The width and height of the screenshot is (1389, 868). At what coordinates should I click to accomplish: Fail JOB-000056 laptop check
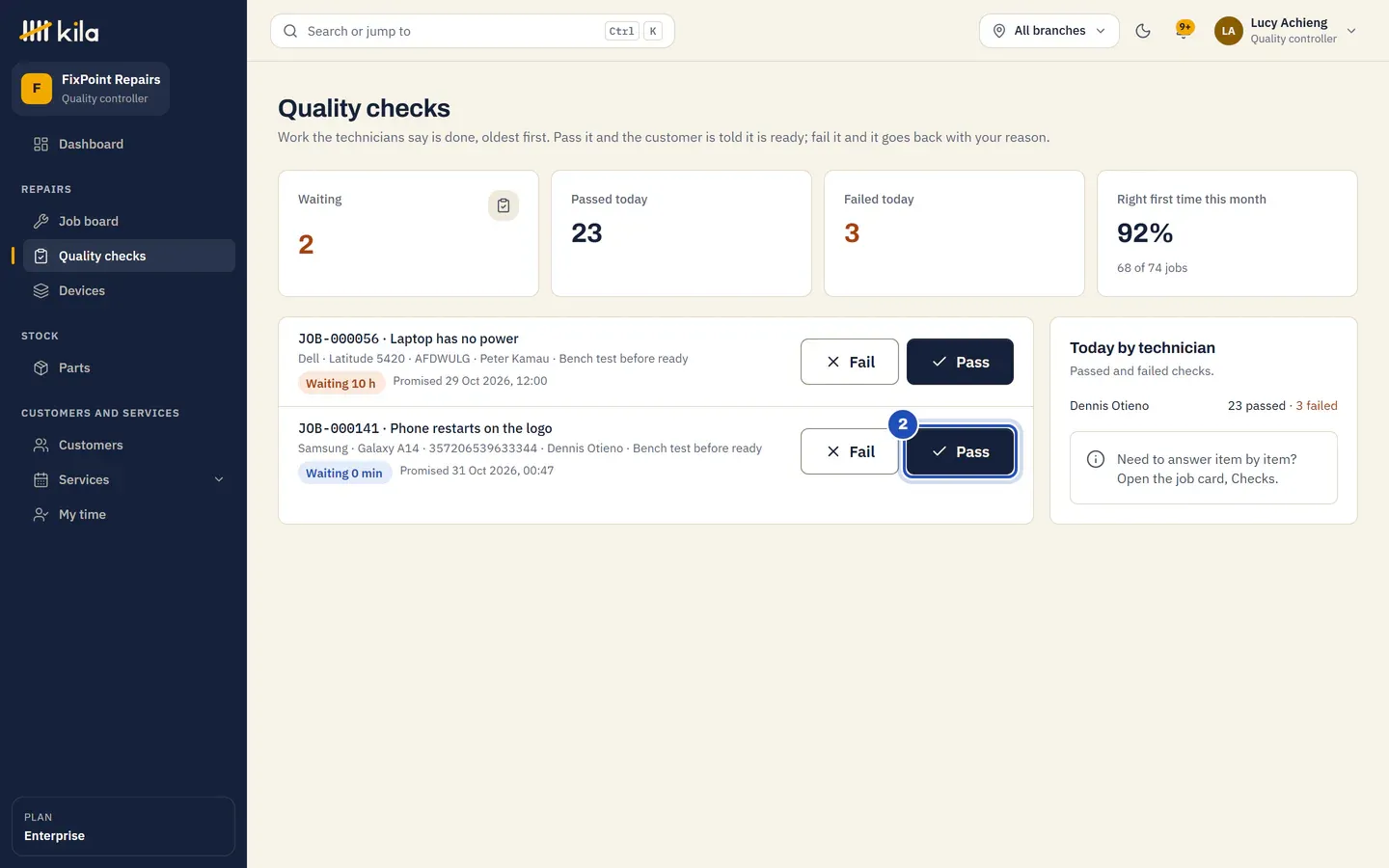(850, 362)
